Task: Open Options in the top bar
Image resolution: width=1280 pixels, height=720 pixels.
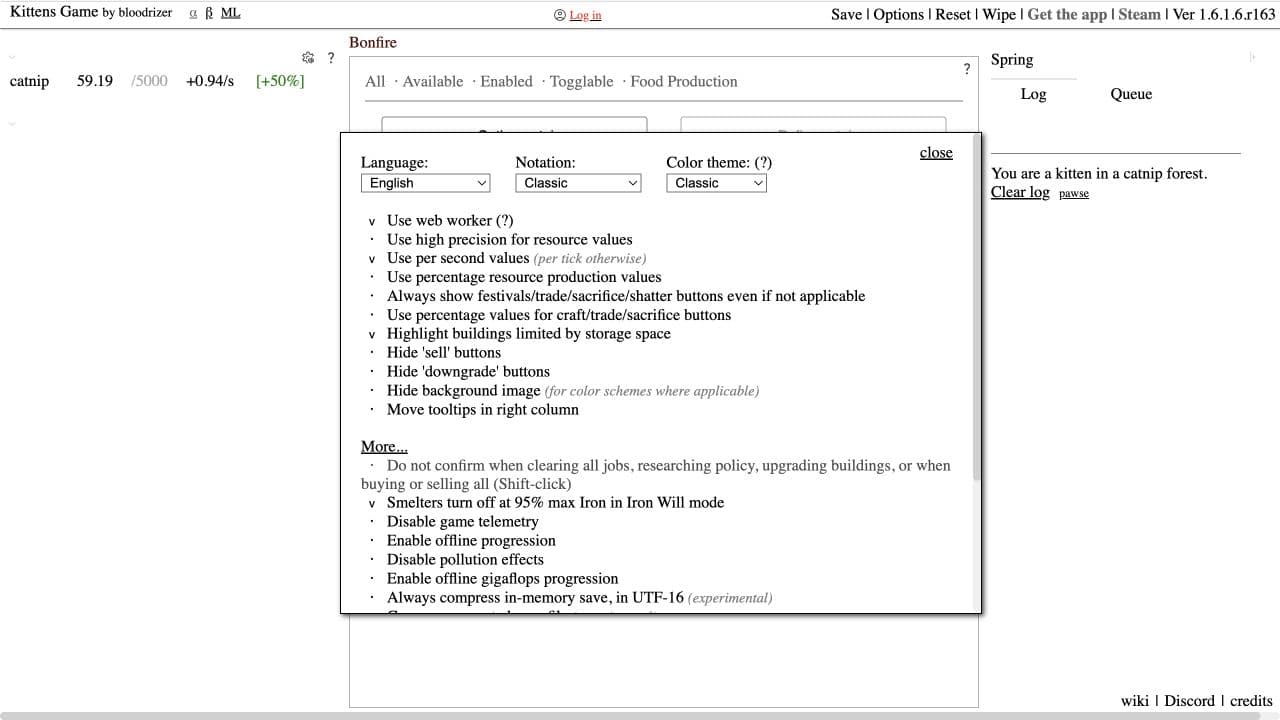Action: [x=899, y=14]
